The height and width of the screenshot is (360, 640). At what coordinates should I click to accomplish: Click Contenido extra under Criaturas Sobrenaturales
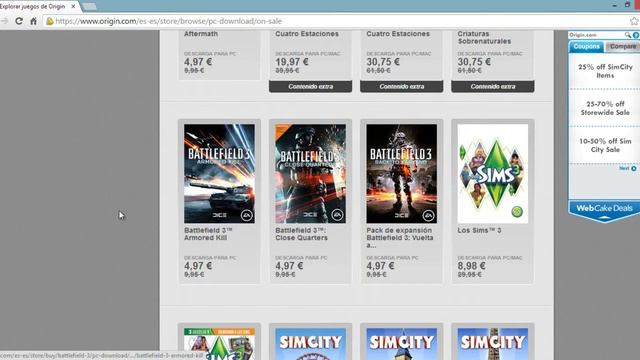tap(493, 87)
